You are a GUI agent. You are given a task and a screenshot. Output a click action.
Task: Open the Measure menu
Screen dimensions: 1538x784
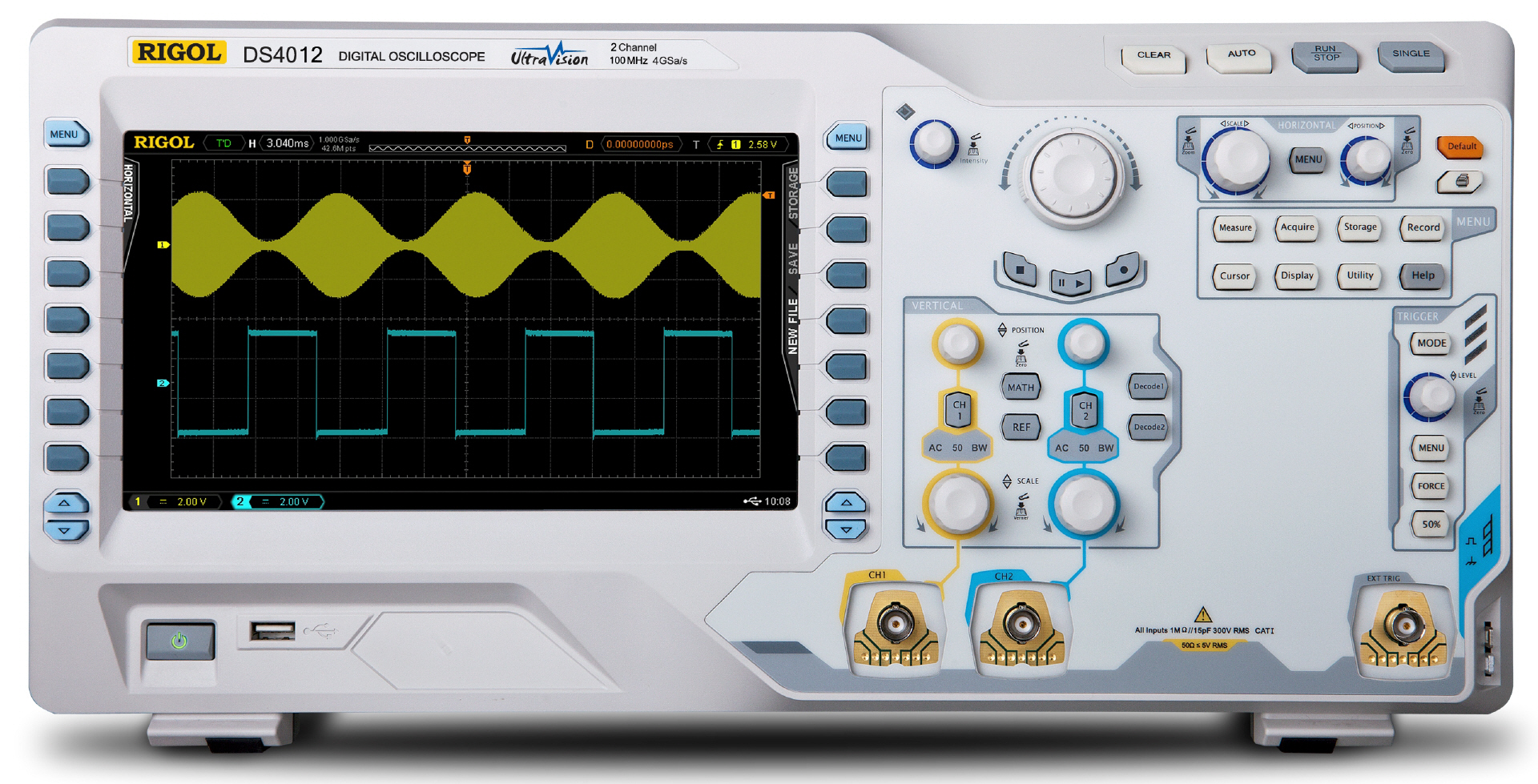(1234, 228)
